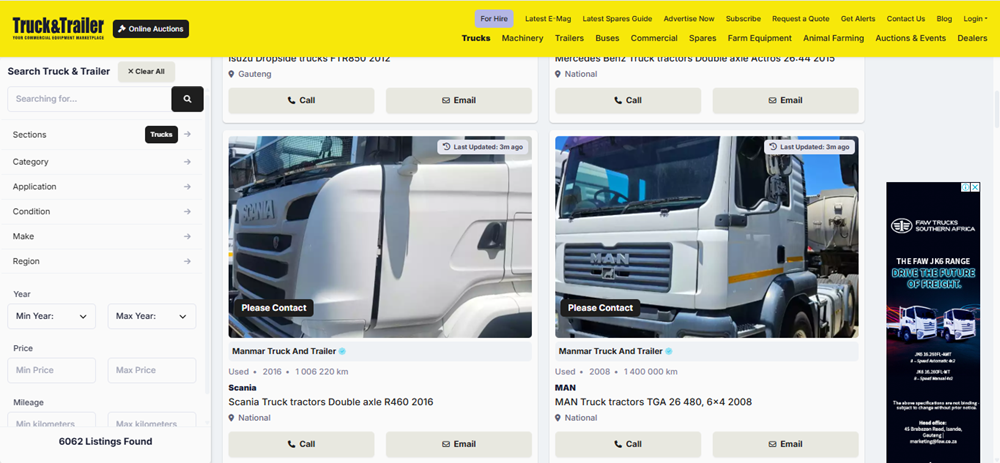This screenshot has width=1000, height=463.
Task: Click the Online Auctions button
Action: tap(151, 29)
